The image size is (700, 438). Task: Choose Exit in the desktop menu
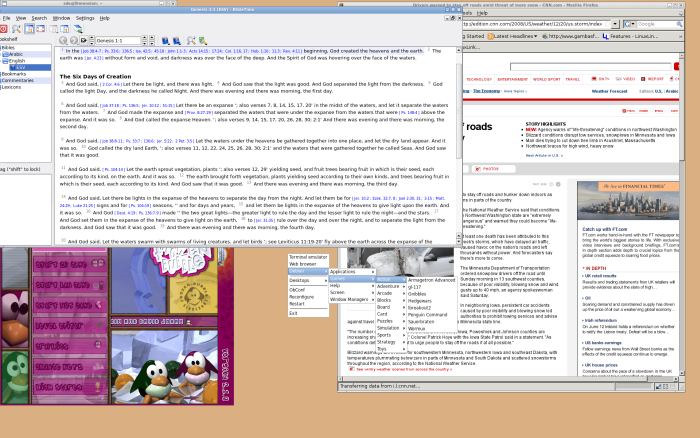[x=308, y=313]
